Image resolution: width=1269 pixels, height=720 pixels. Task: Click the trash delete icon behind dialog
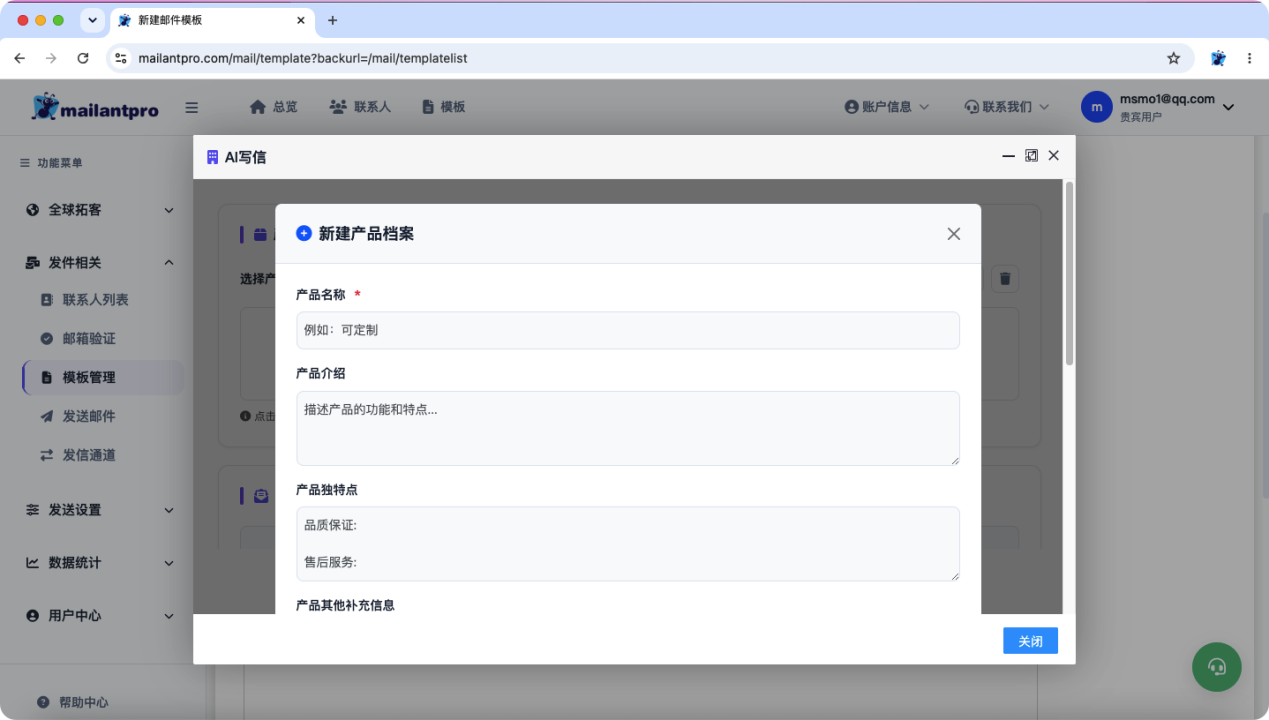point(1005,279)
